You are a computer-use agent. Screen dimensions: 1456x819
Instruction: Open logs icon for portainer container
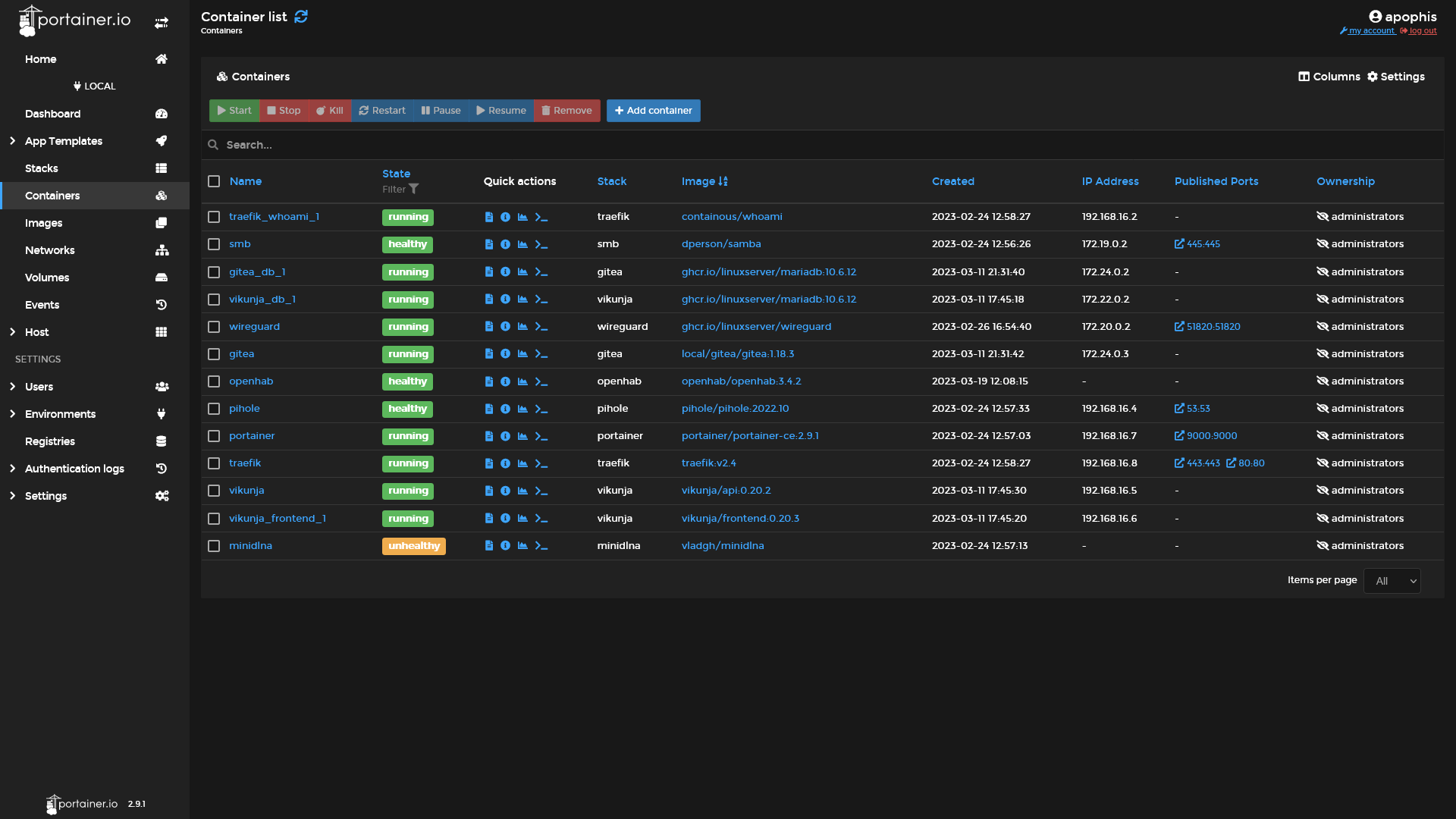pyautogui.click(x=489, y=436)
